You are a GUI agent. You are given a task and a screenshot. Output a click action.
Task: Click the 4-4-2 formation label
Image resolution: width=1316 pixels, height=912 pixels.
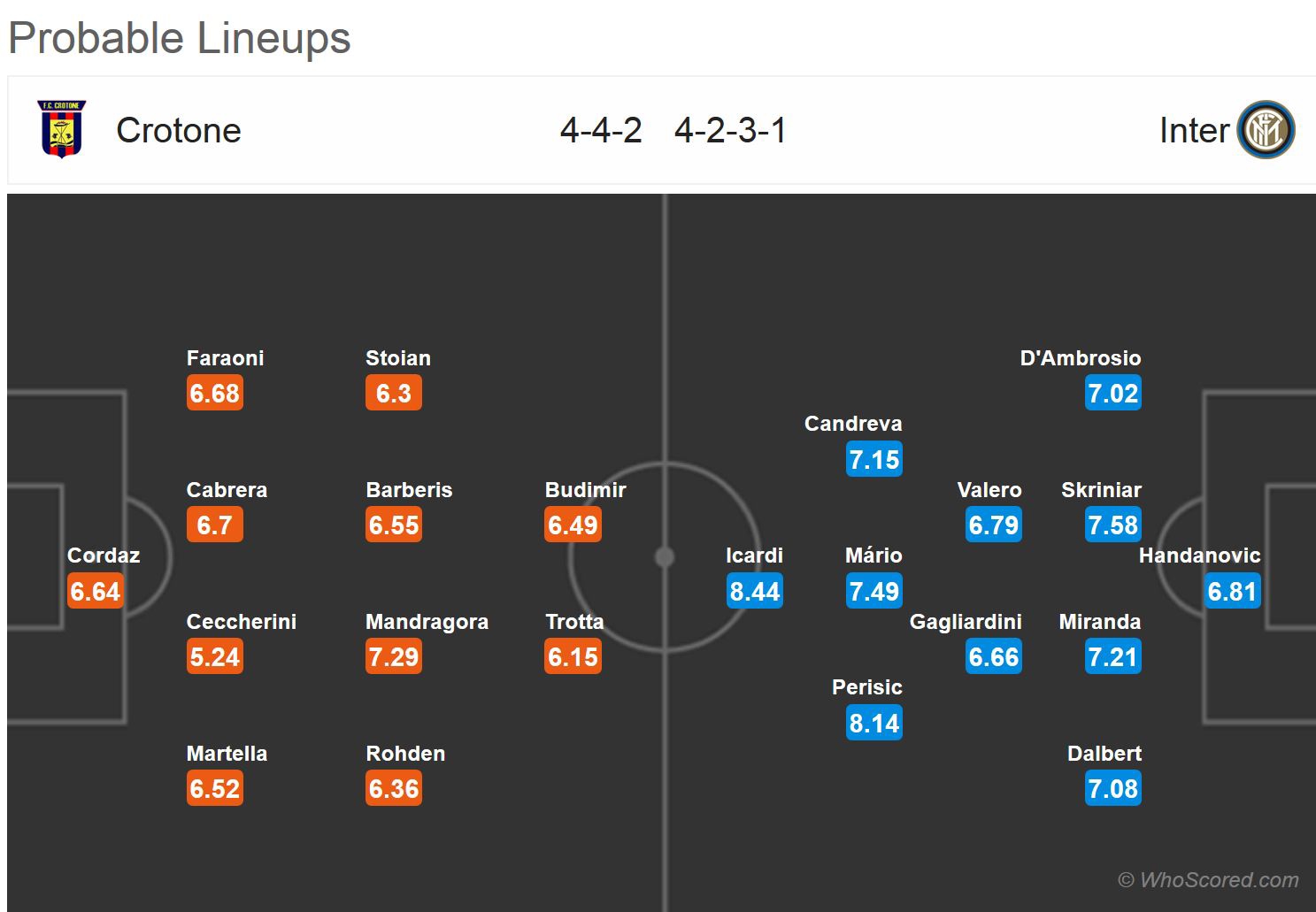(601, 131)
